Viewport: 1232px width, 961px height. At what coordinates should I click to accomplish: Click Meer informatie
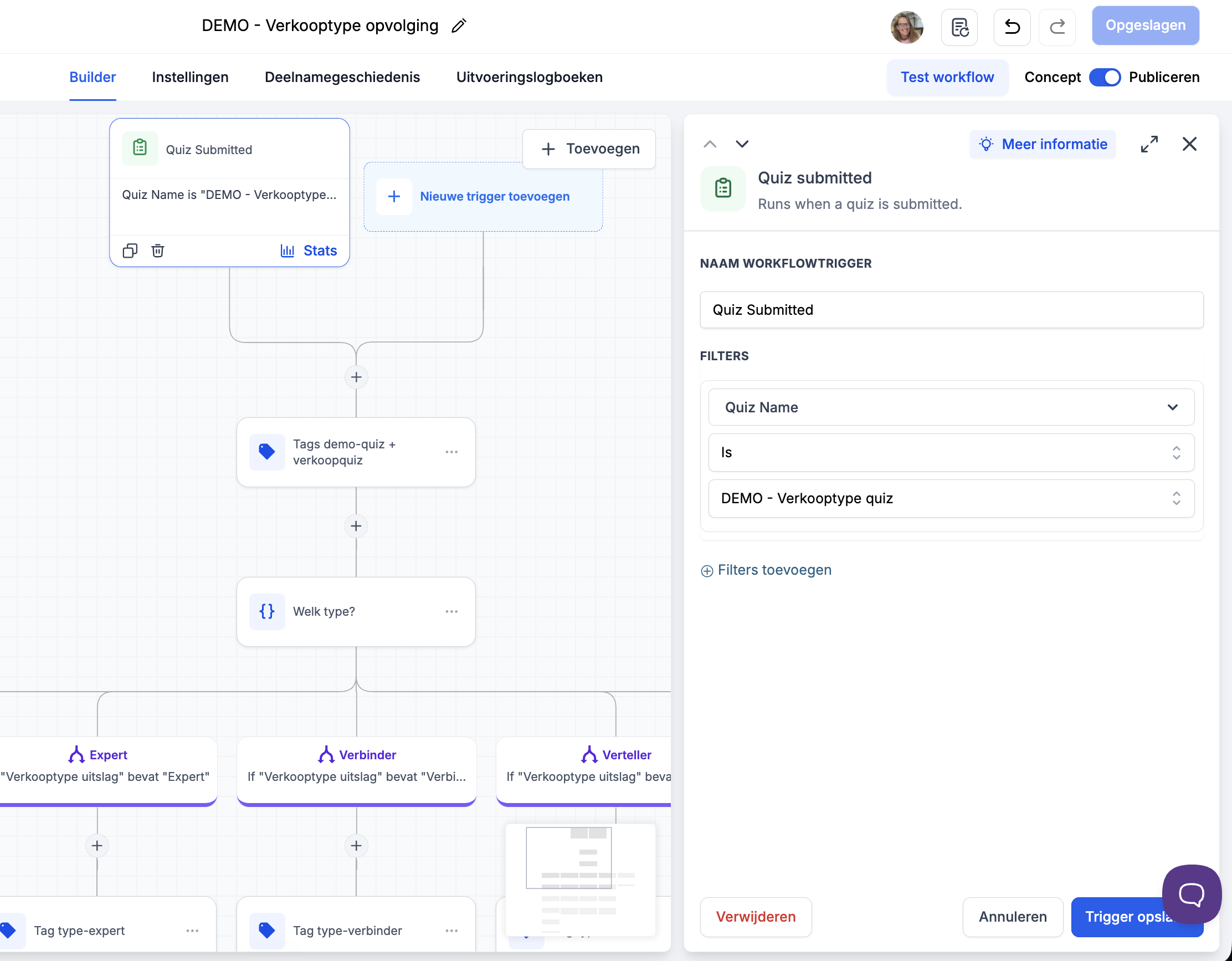coord(1043,144)
